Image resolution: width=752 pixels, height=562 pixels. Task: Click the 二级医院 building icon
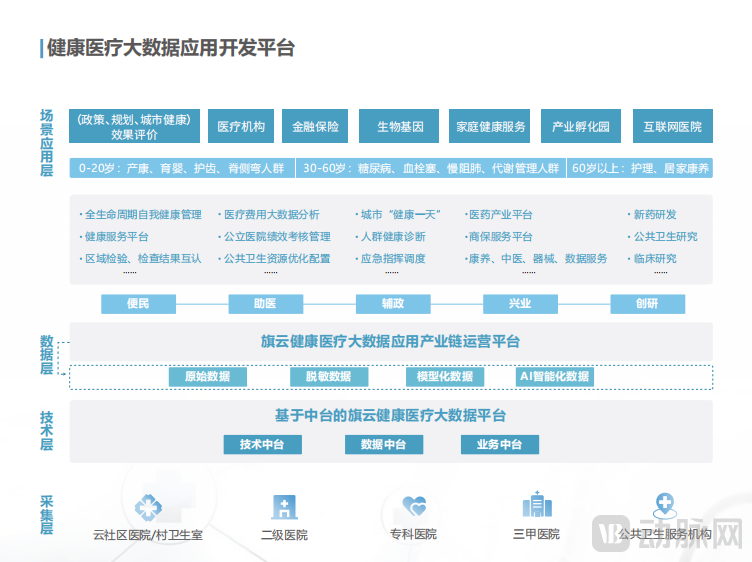point(284,507)
